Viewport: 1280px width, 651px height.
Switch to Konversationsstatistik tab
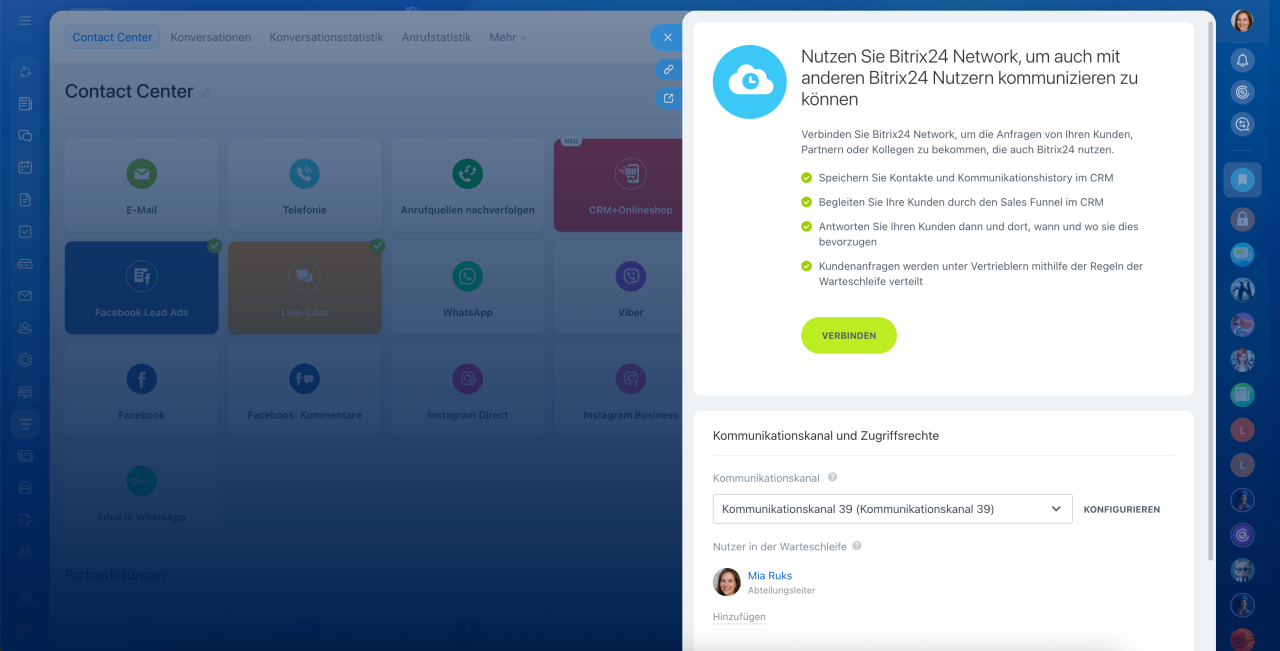[x=326, y=37]
